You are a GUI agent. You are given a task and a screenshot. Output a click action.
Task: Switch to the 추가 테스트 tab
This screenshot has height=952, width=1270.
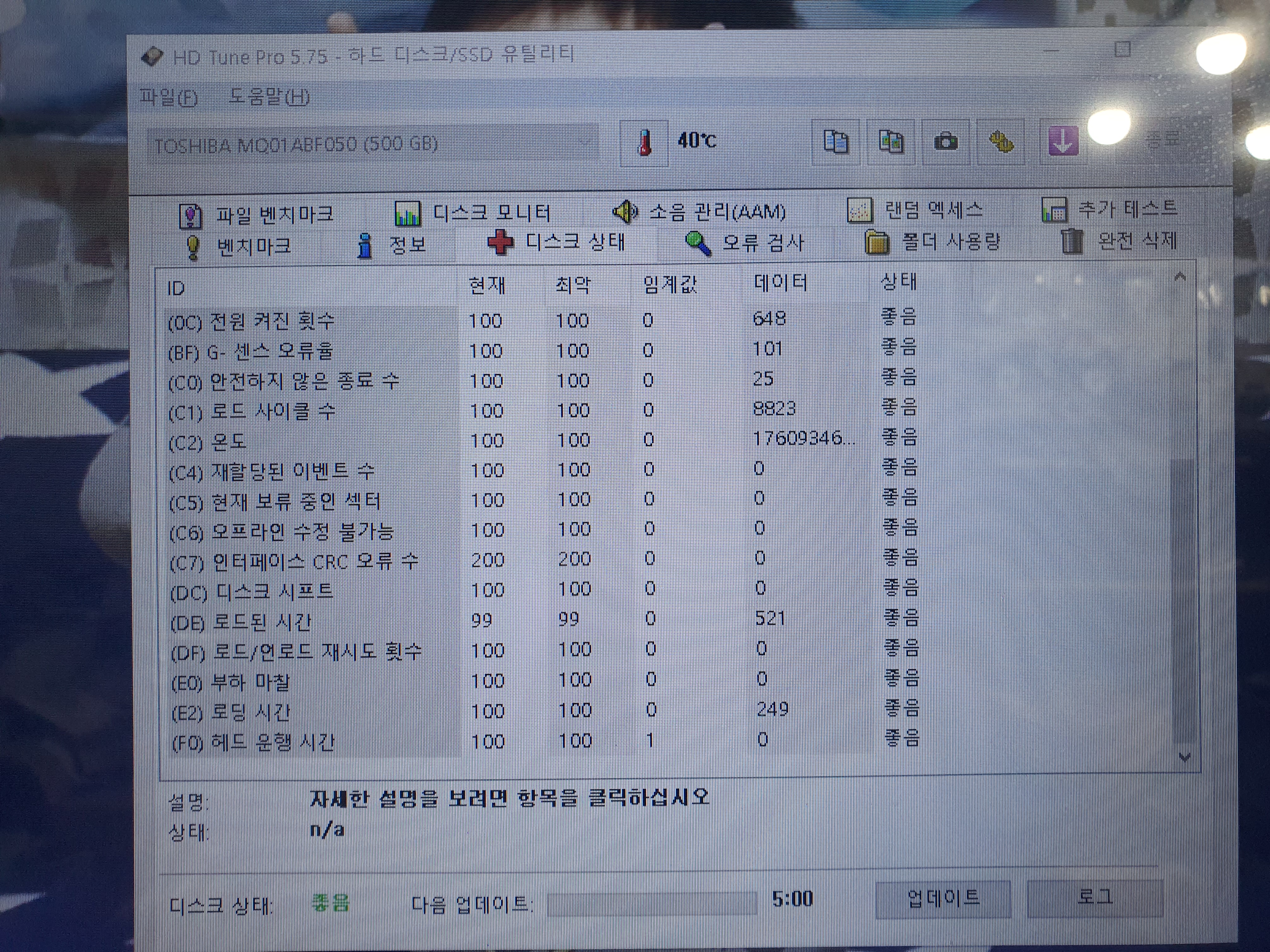pyautogui.click(x=1110, y=209)
